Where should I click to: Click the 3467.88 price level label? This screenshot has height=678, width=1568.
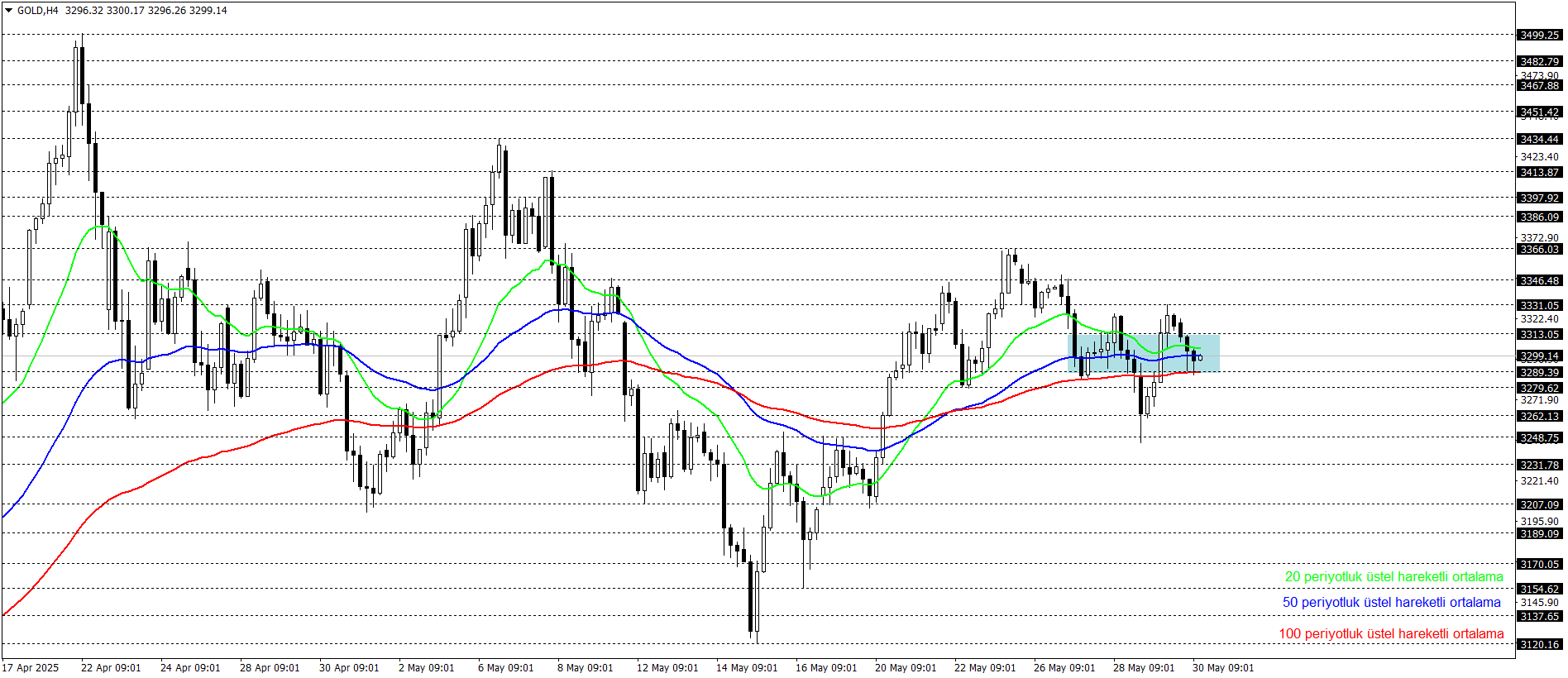(x=1539, y=86)
